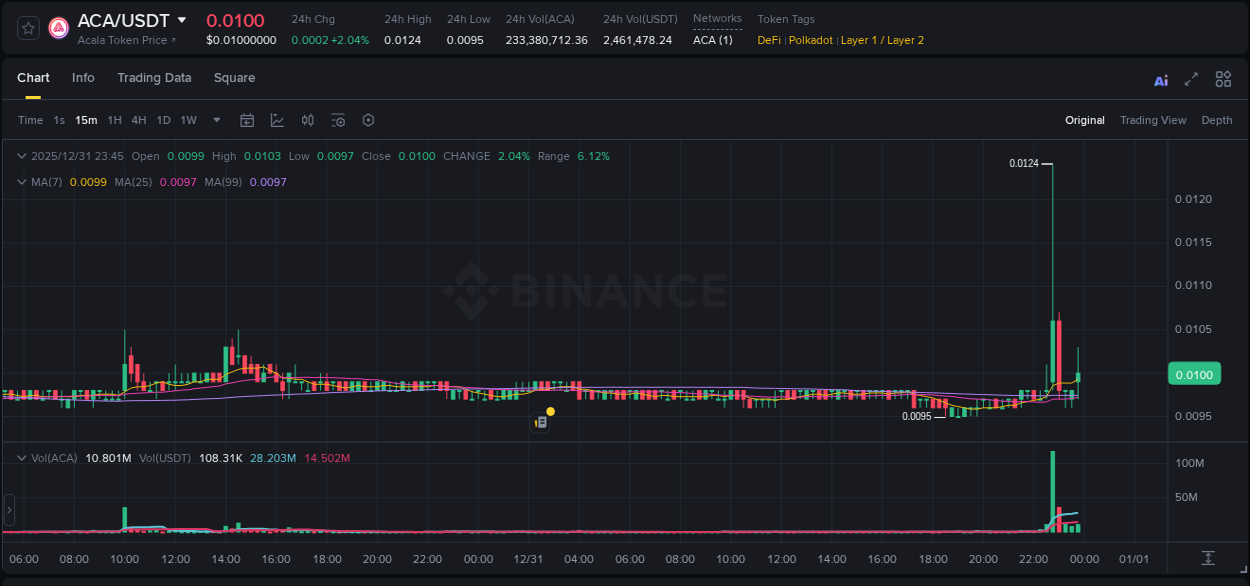Collapse the Vol(ACA) volume panel
1250x586 pixels.
pyautogui.click(x=21, y=457)
